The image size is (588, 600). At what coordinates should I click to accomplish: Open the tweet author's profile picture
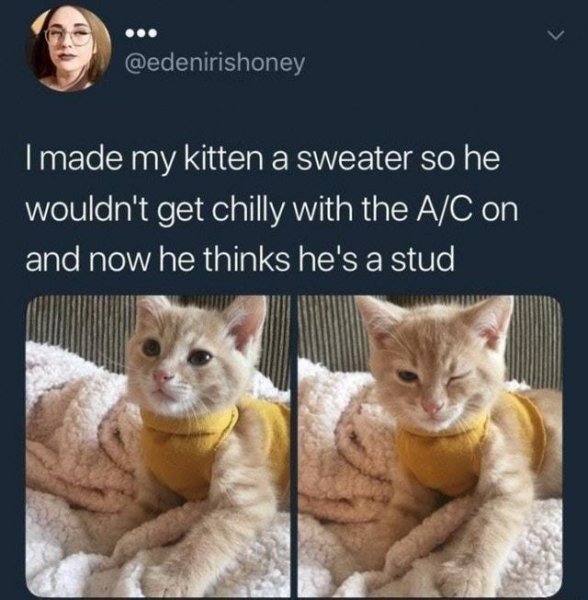tap(68, 47)
